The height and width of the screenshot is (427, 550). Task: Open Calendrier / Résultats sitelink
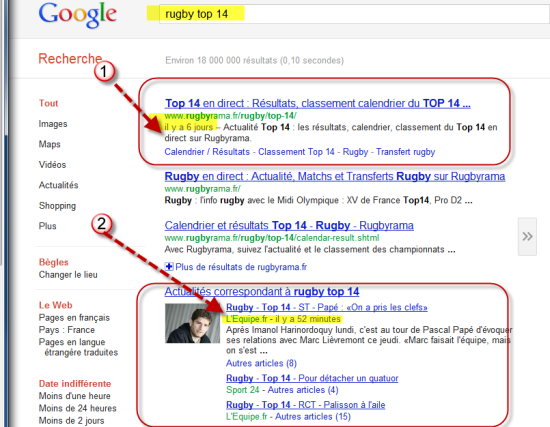tap(207, 152)
